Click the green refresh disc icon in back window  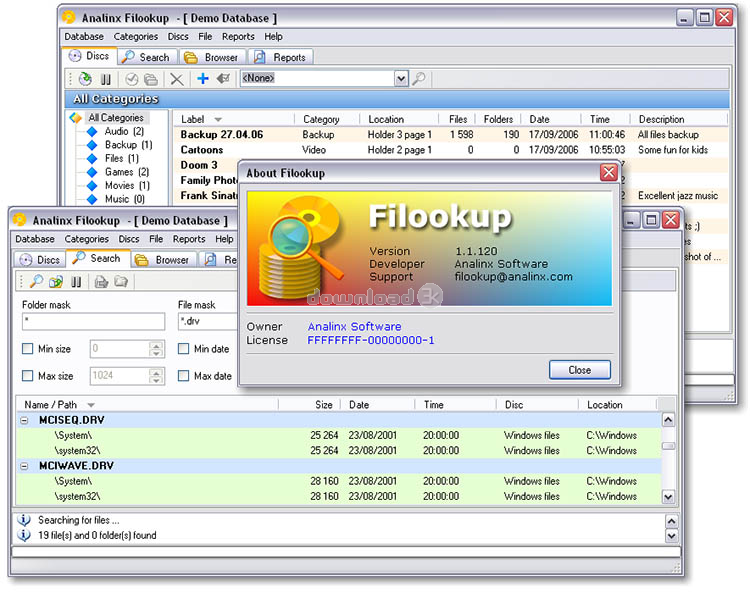(85, 79)
